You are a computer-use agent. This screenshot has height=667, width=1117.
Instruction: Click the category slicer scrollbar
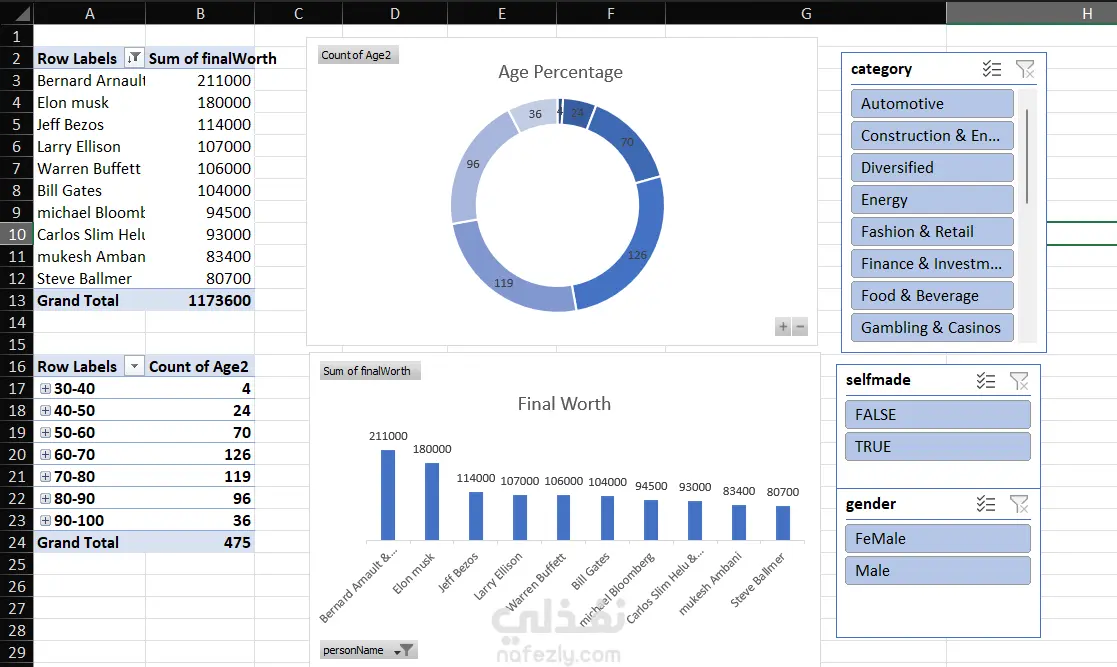1027,157
